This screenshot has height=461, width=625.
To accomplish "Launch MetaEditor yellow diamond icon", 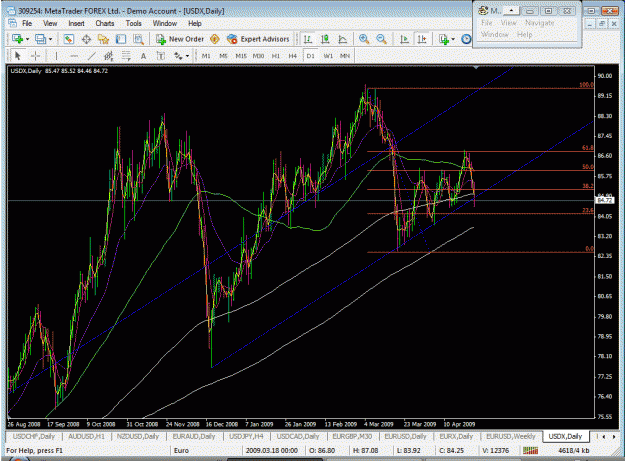I will (214, 39).
